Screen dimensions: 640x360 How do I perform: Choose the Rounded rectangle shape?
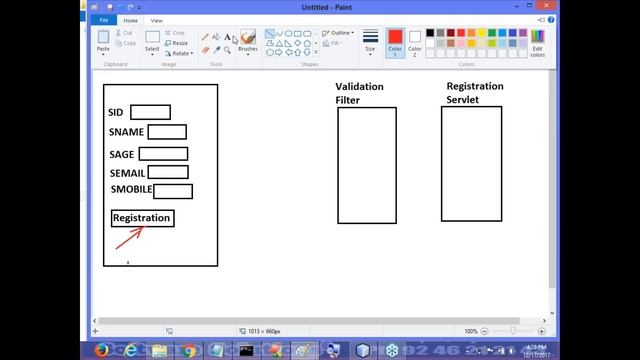click(x=307, y=33)
